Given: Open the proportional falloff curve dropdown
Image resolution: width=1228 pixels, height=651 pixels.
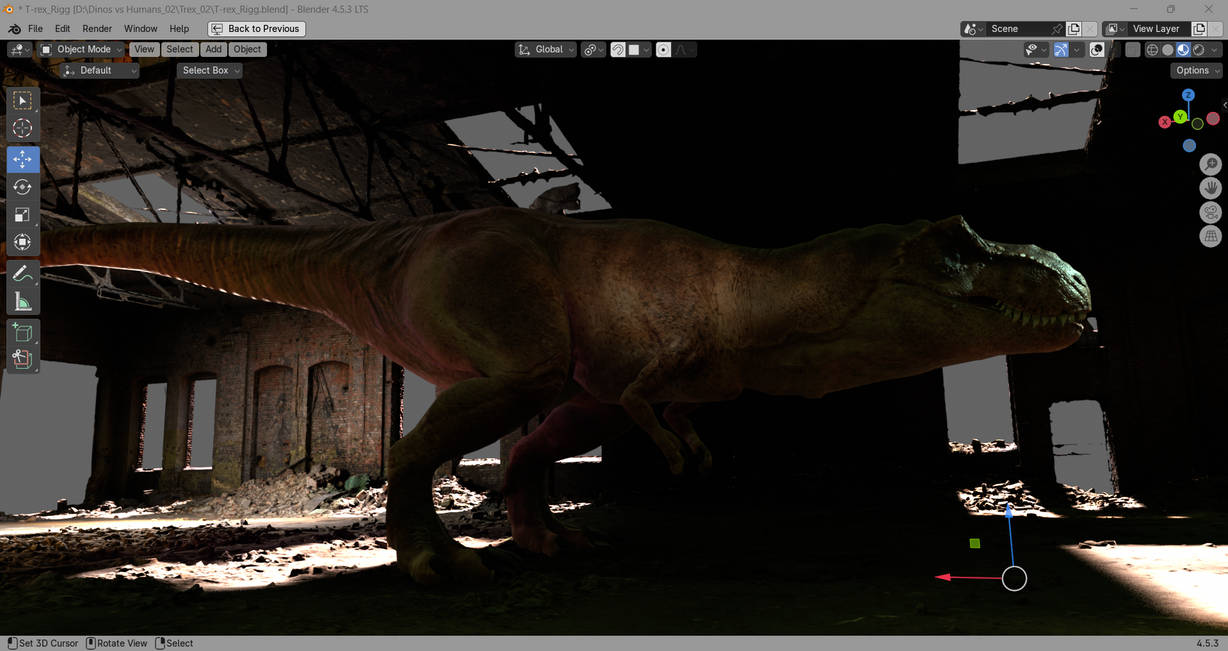Looking at the screenshot, I should pos(685,49).
